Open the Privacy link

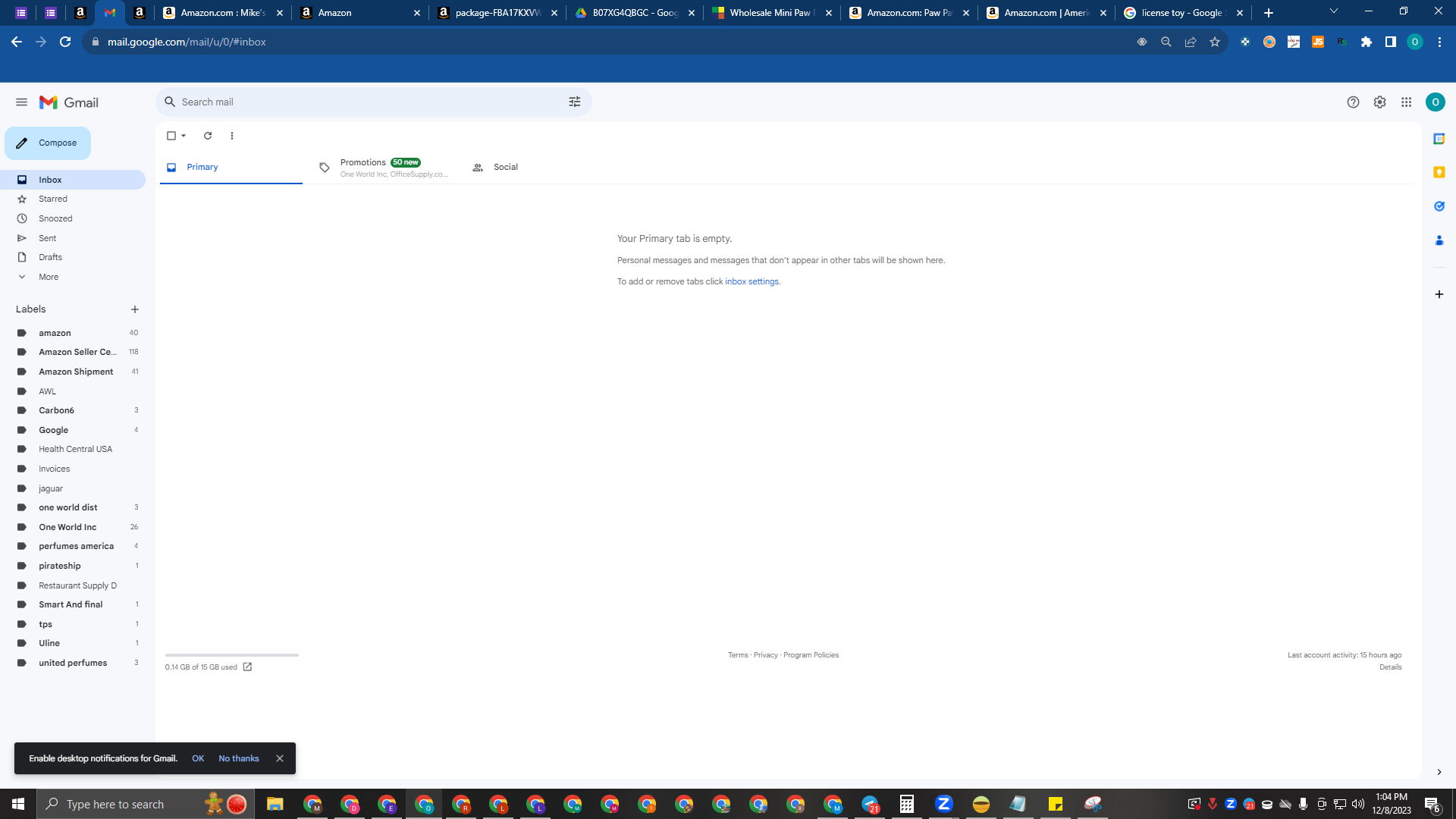pos(766,655)
